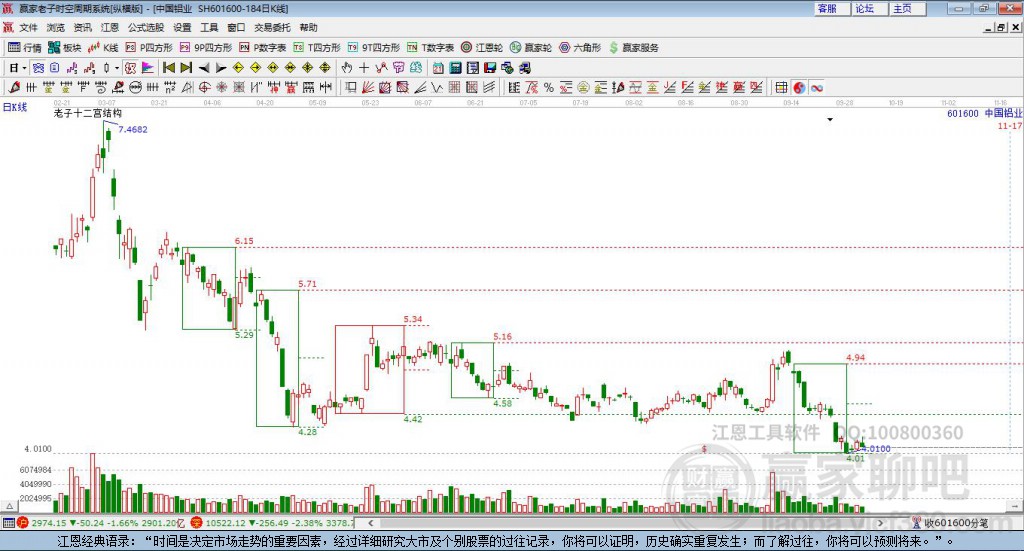The height and width of the screenshot is (551, 1024).
Task: Click the 中国铝业 stock name
Action: 1004,114
